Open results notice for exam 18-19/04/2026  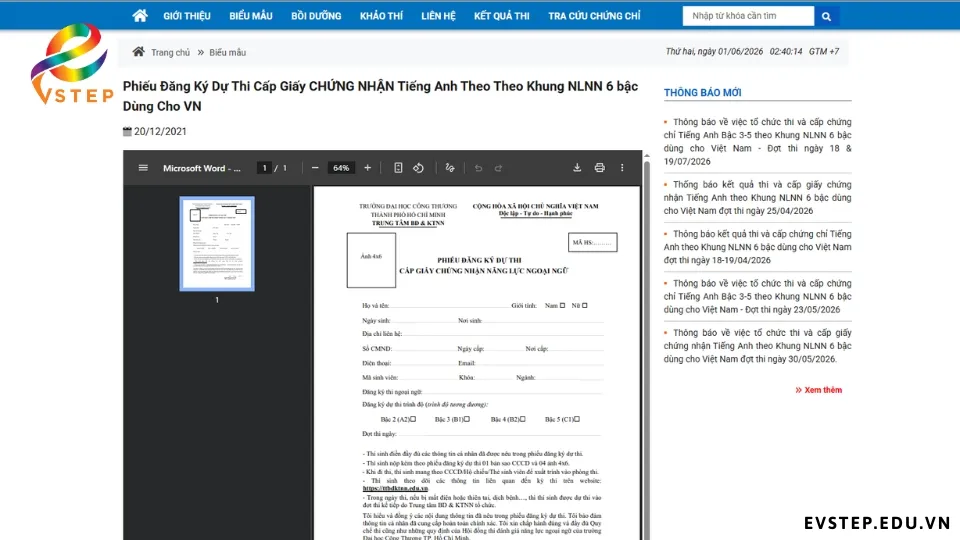(x=757, y=247)
